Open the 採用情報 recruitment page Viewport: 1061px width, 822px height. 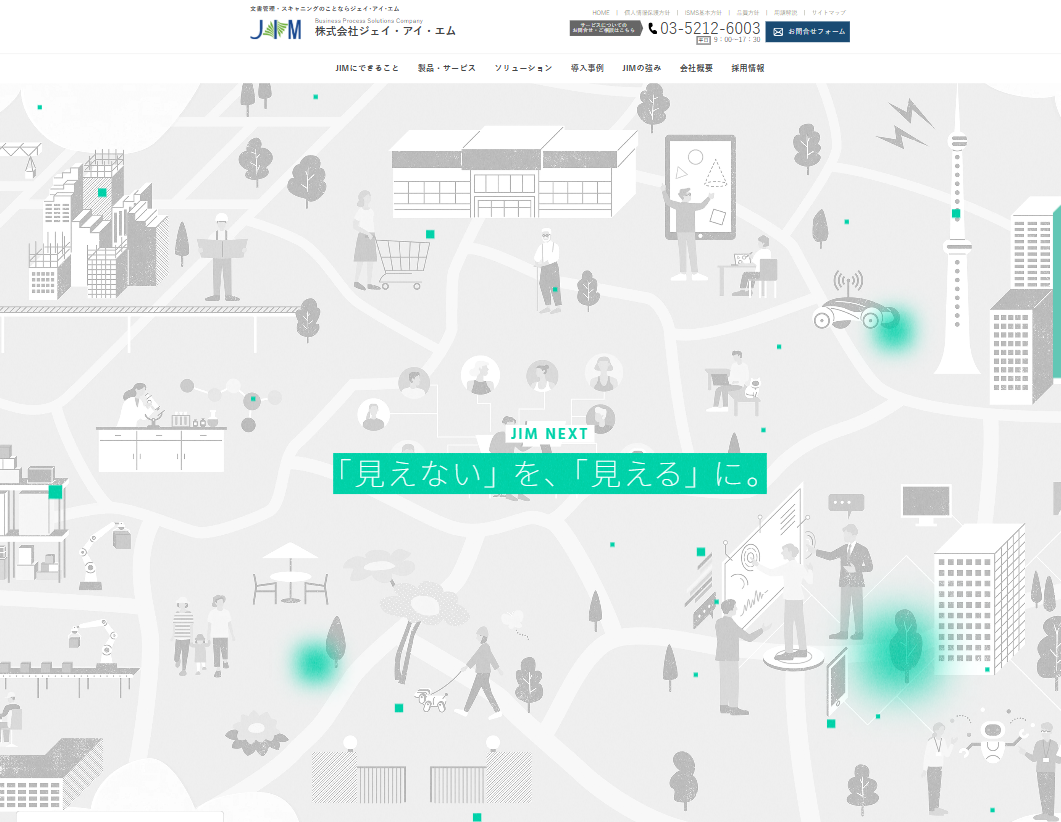tap(748, 68)
